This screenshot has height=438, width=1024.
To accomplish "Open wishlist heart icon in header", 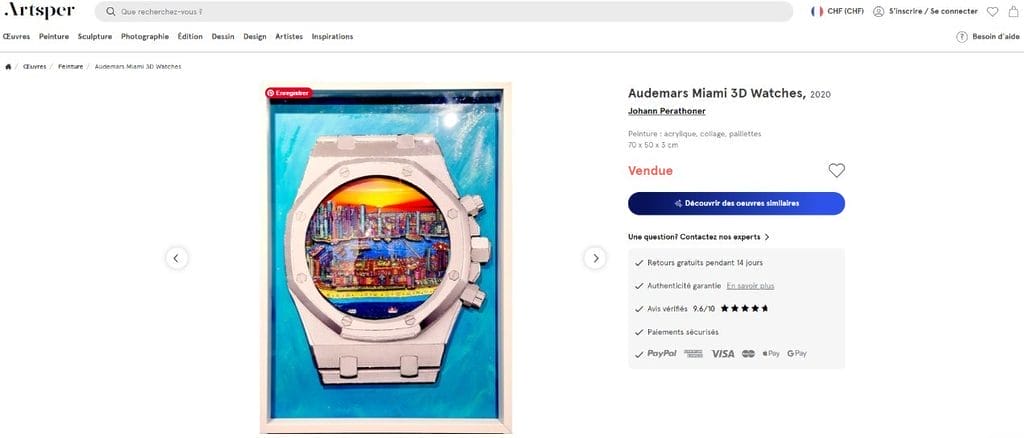I will pos(993,11).
